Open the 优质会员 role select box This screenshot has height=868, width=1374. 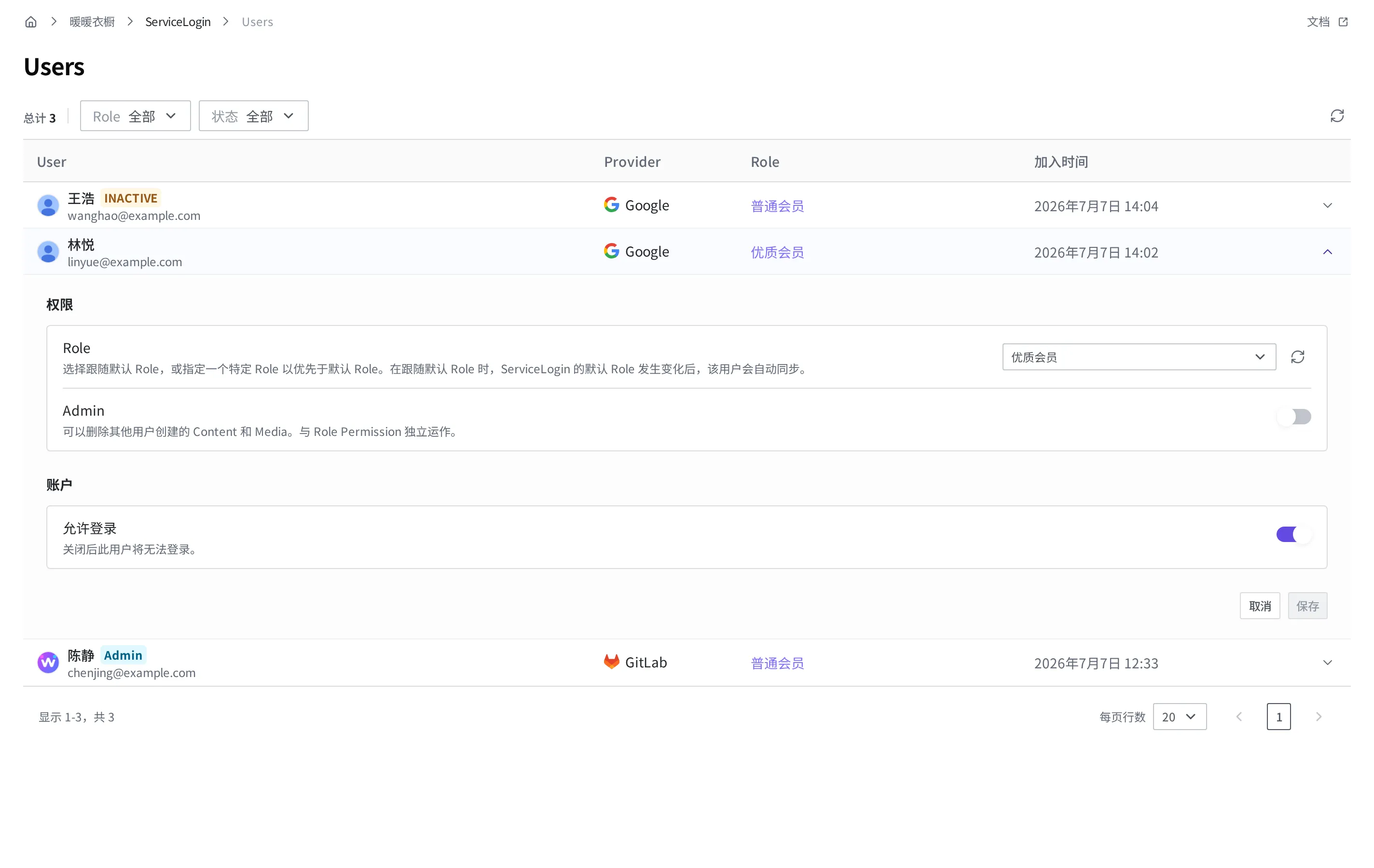[1139, 357]
